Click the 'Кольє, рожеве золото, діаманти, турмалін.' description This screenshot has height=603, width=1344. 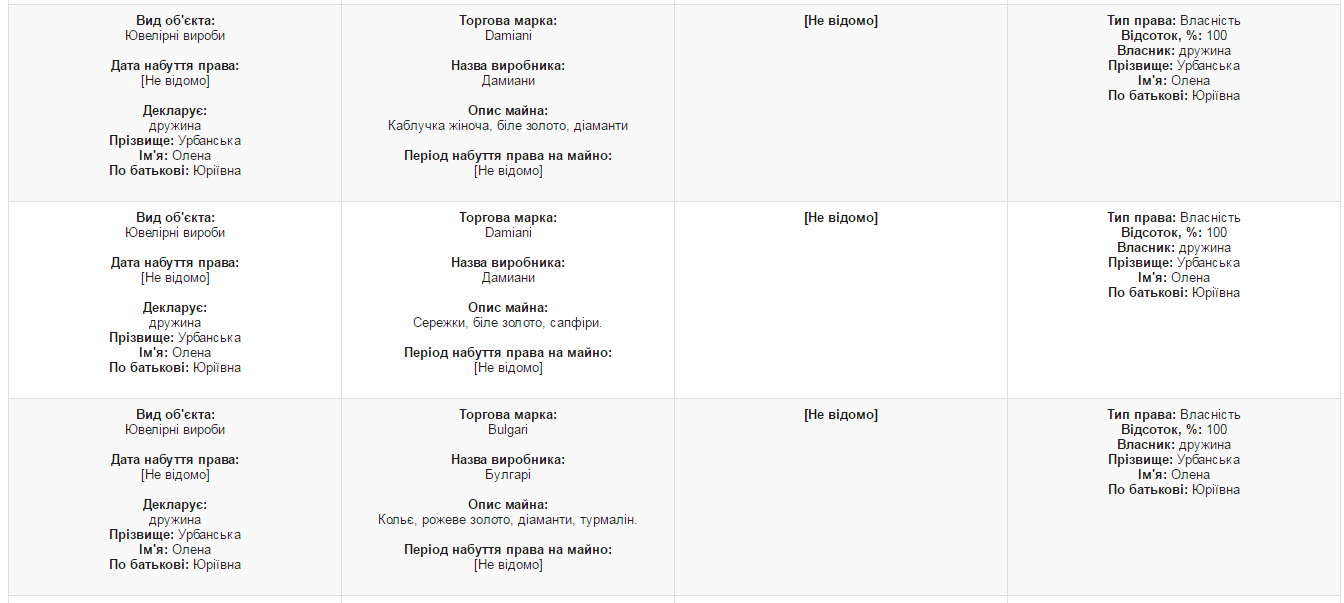[x=508, y=520]
